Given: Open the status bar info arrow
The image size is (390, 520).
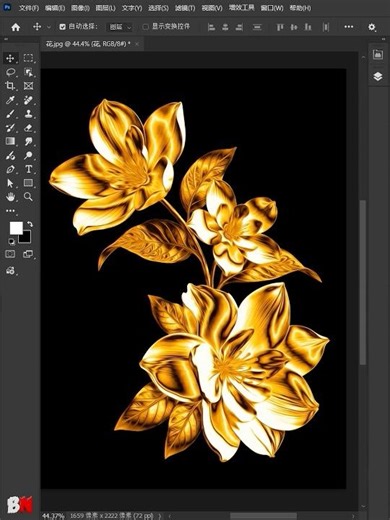Looking at the screenshot, I should (x=160, y=516).
